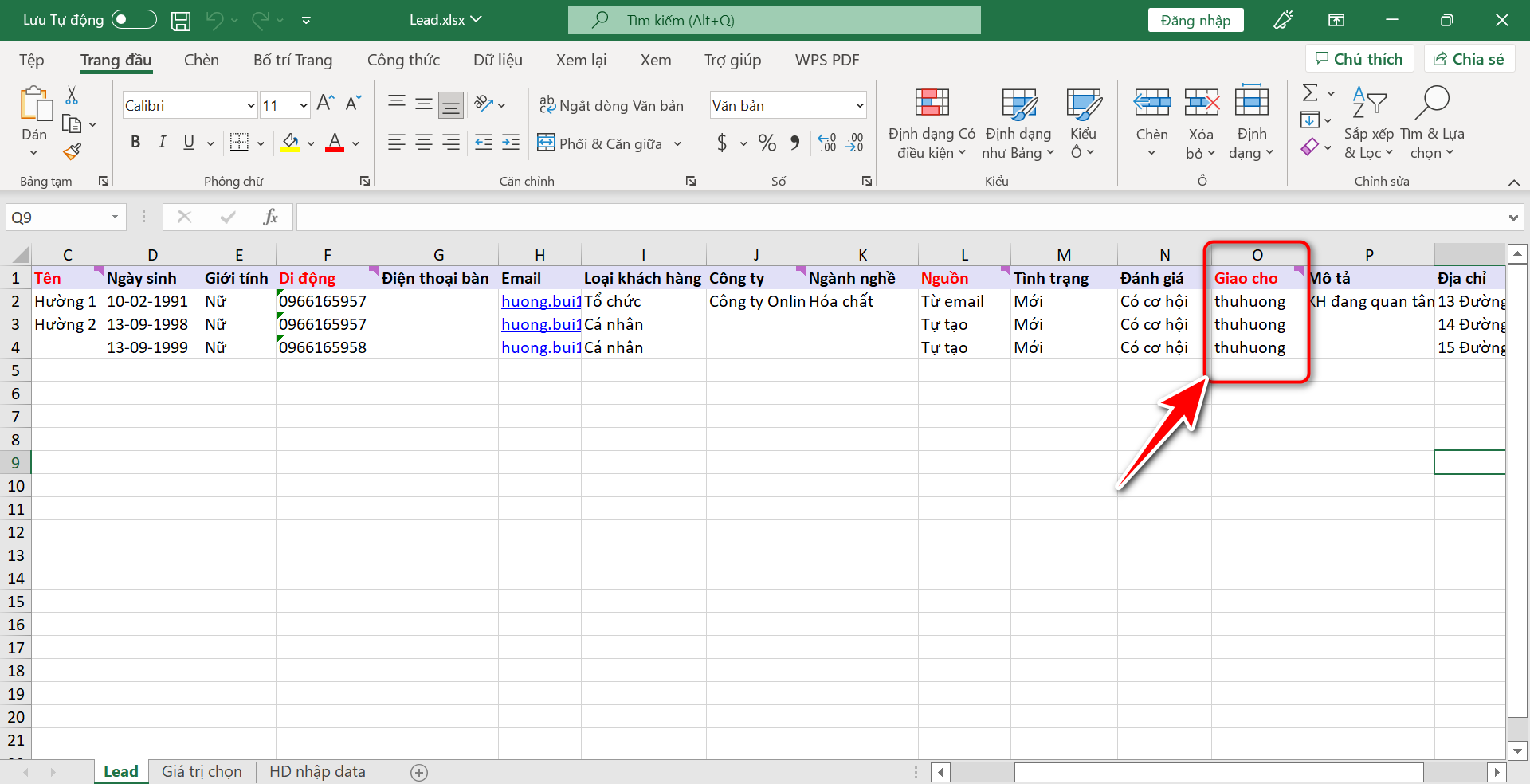Open the font color dropdown arrow
The height and width of the screenshot is (784, 1530).
coord(355,144)
